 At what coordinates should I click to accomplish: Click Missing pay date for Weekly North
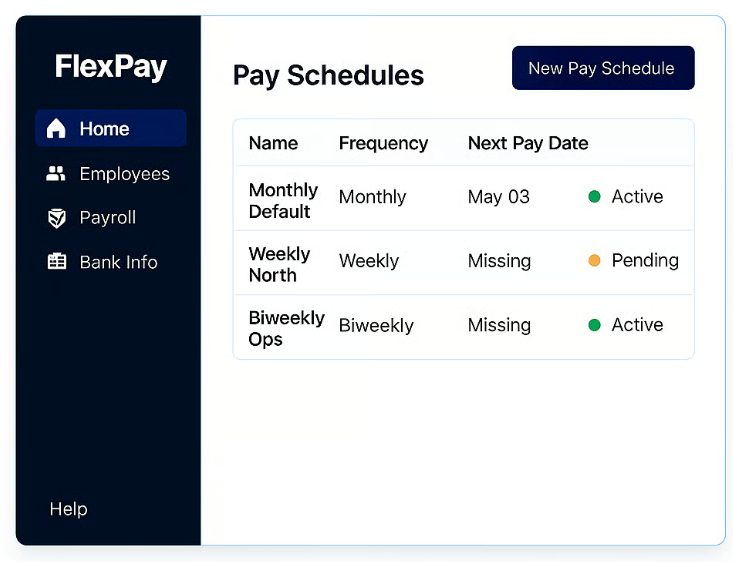tap(499, 261)
